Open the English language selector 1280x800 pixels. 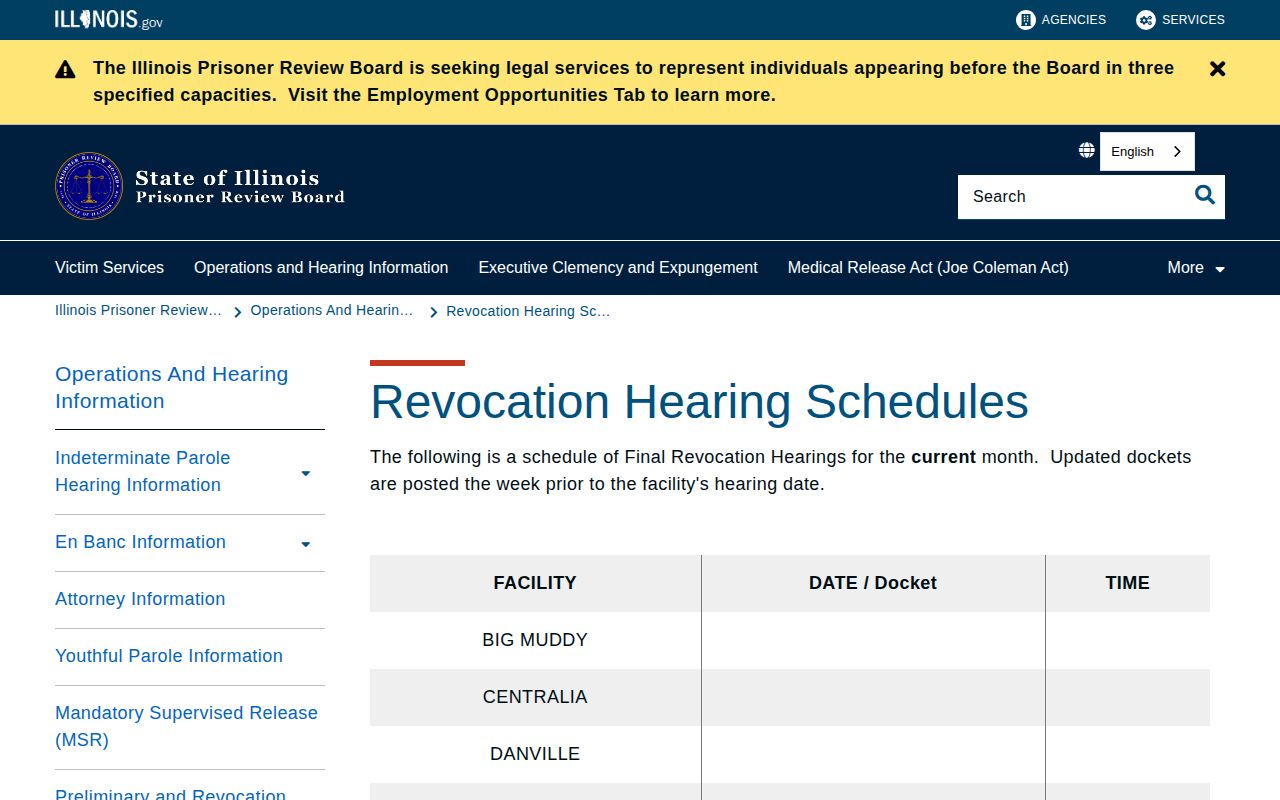coord(1147,151)
